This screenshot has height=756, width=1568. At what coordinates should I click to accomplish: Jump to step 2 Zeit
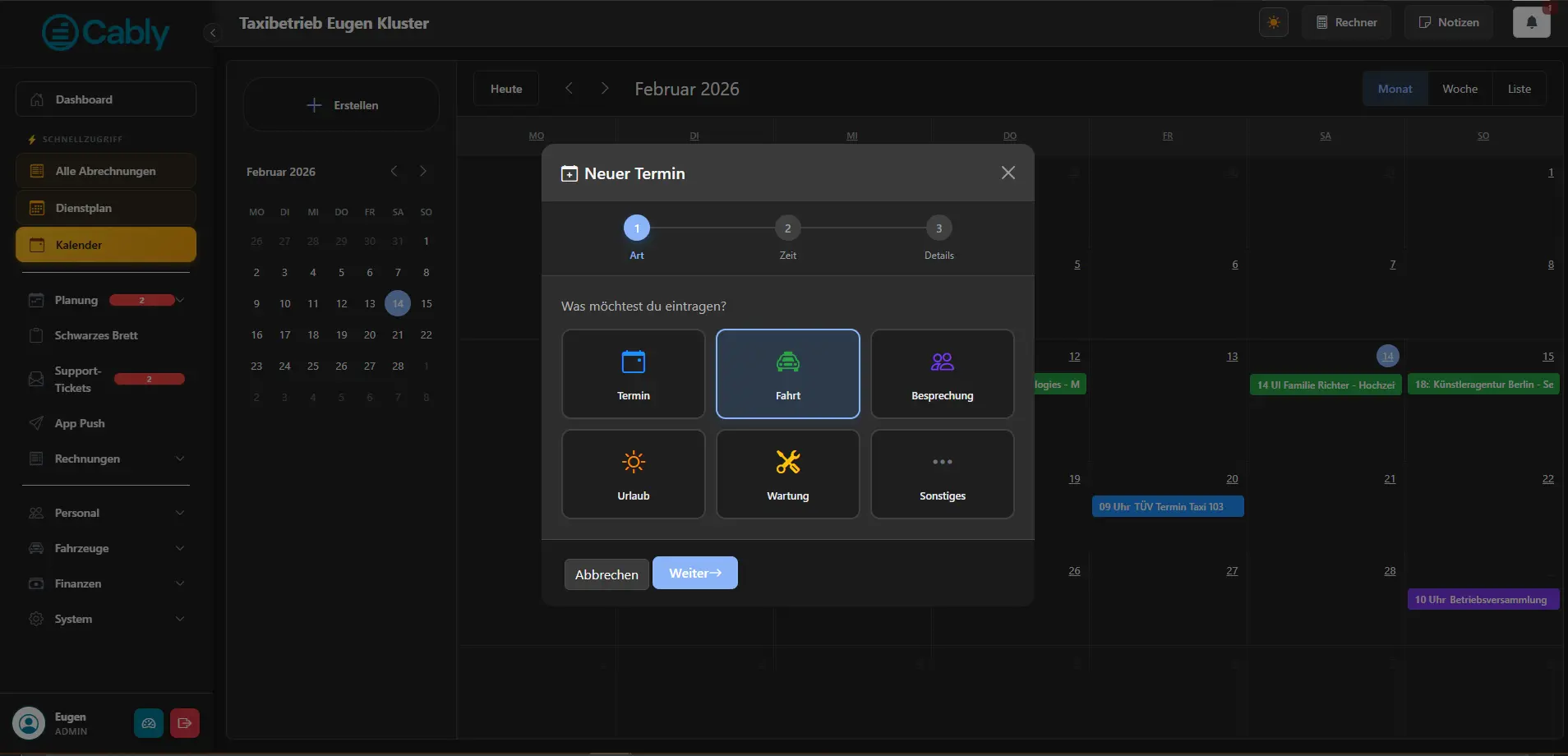(x=787, y=228)
